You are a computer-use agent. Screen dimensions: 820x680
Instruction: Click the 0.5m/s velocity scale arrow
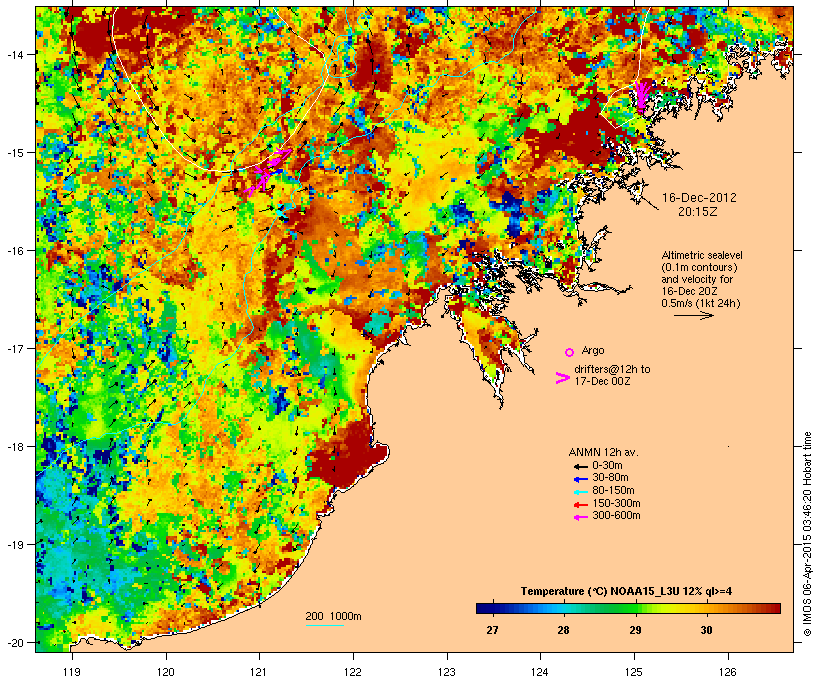coord(693,315)
